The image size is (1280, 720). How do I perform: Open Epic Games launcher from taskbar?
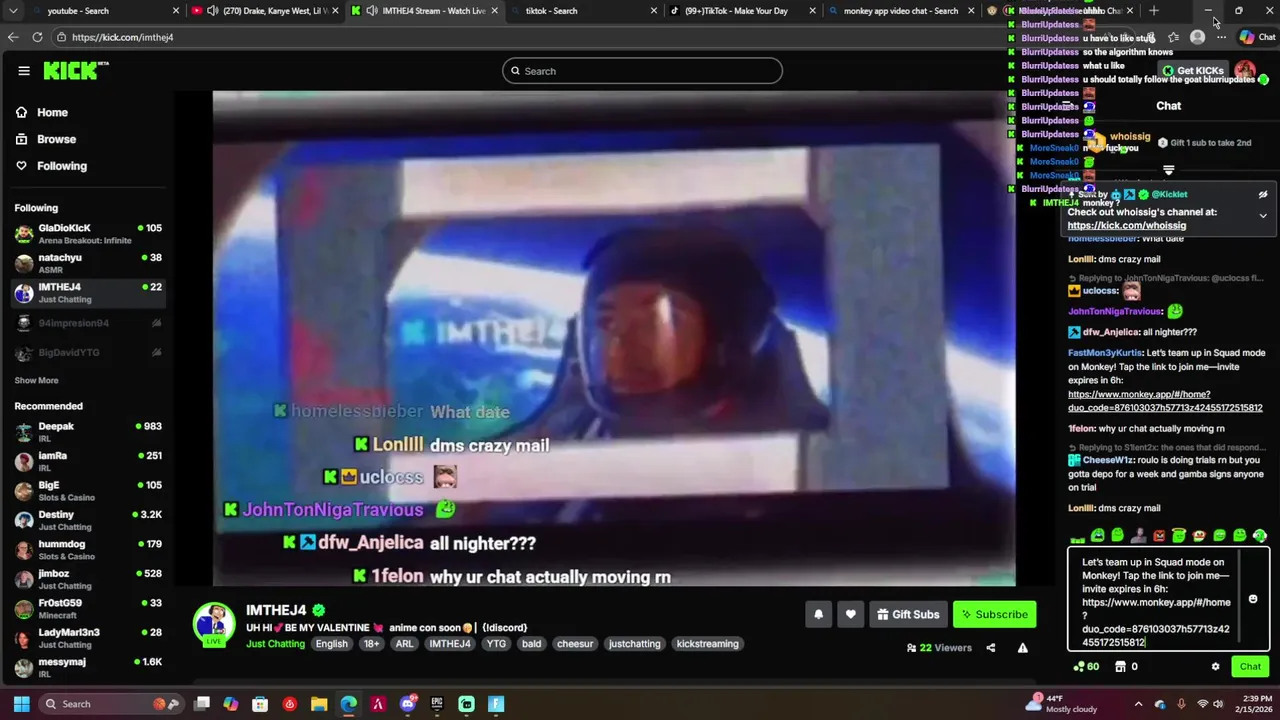pyautogui.click(x=437, y=704)
